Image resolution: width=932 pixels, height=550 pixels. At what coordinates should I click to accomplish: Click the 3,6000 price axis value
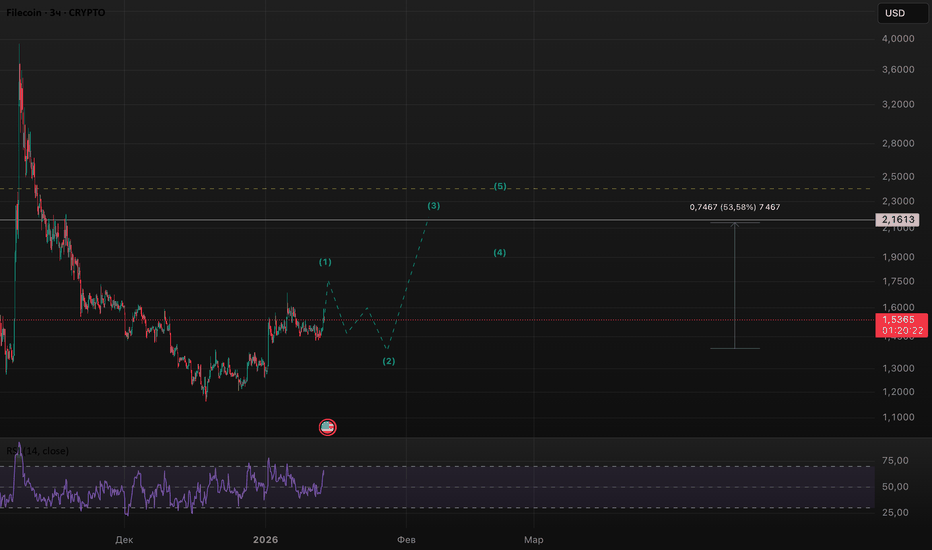[x=898, y=70]
